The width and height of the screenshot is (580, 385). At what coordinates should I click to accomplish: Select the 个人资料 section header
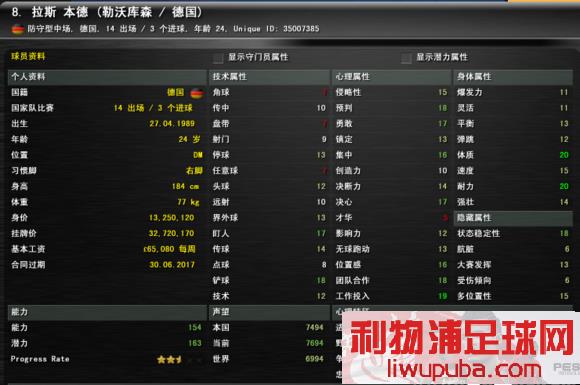[107, 77]
